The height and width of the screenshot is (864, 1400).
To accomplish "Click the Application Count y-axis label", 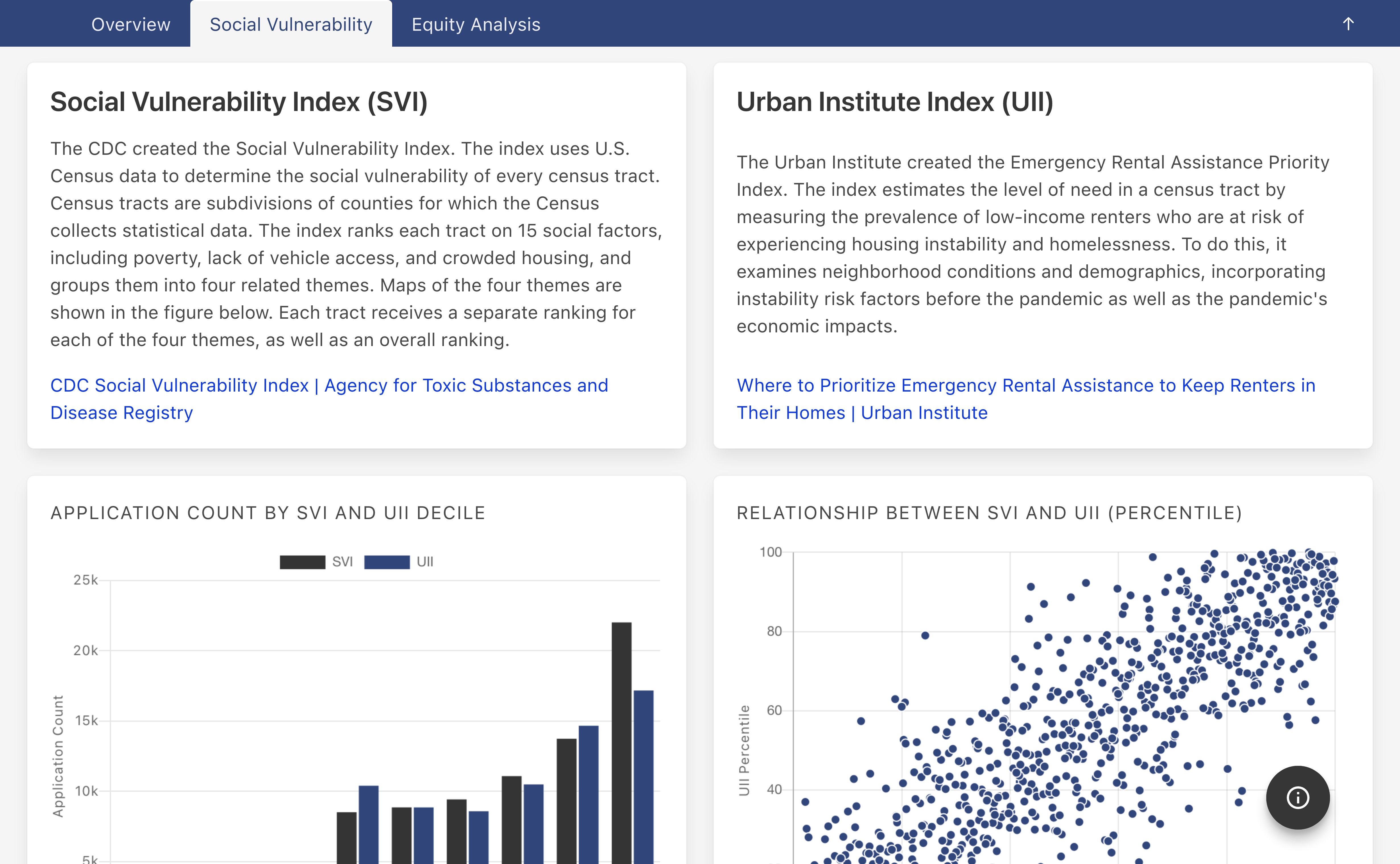I will [58, 755].
